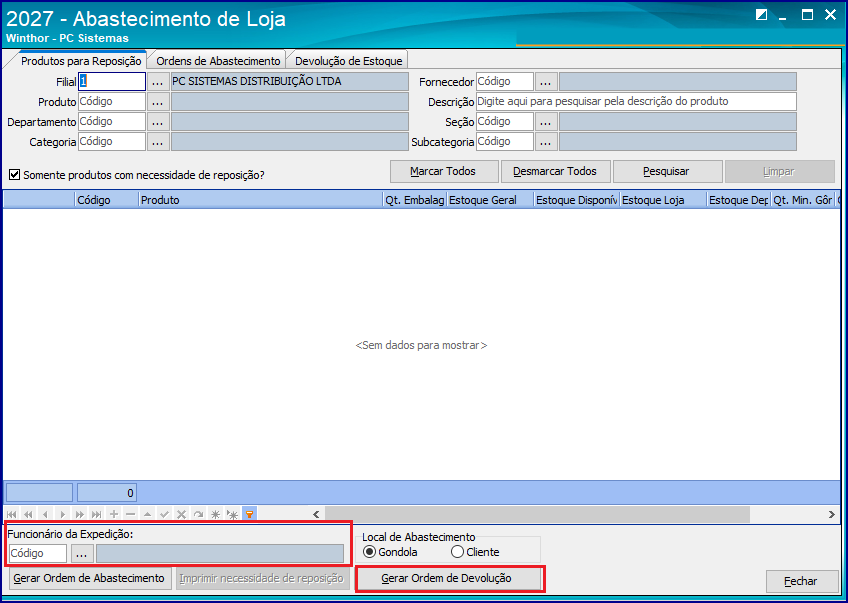
Task: Focus the Filial code field
Action: click(112, 82)
